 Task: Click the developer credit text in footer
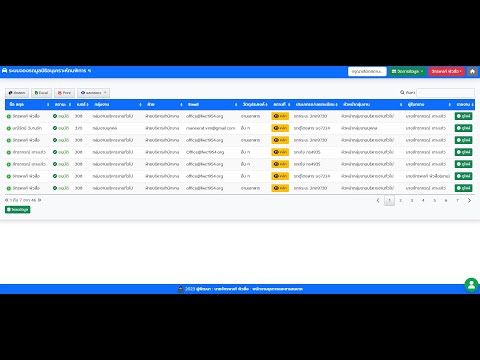point(244,289)
